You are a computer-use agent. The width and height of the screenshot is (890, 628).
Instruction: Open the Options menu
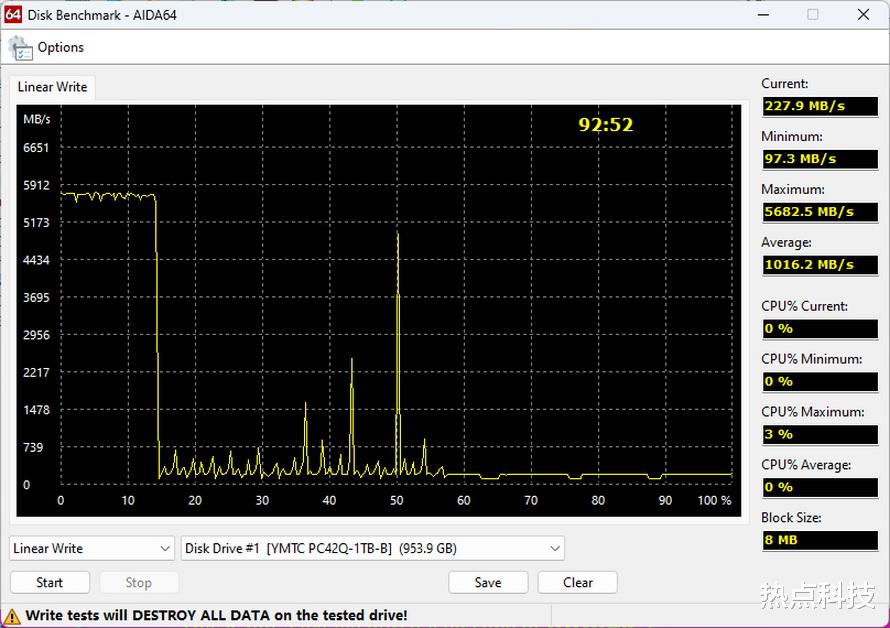tap(60, 47)
